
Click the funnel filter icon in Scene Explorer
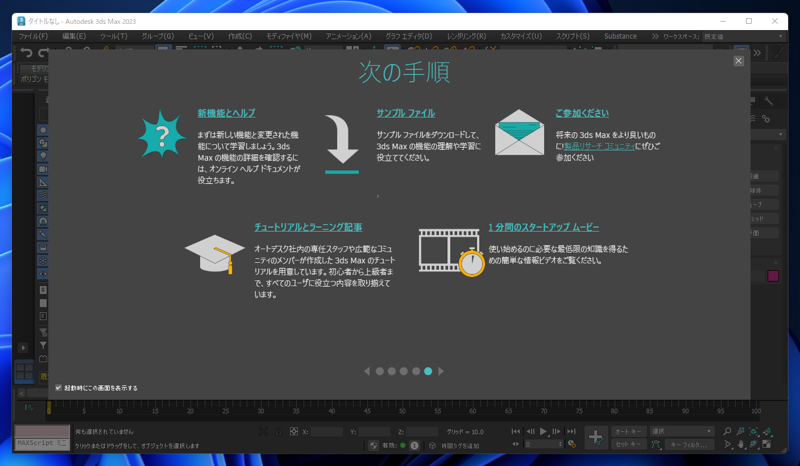pyautogui.click(x=43, y=346)
